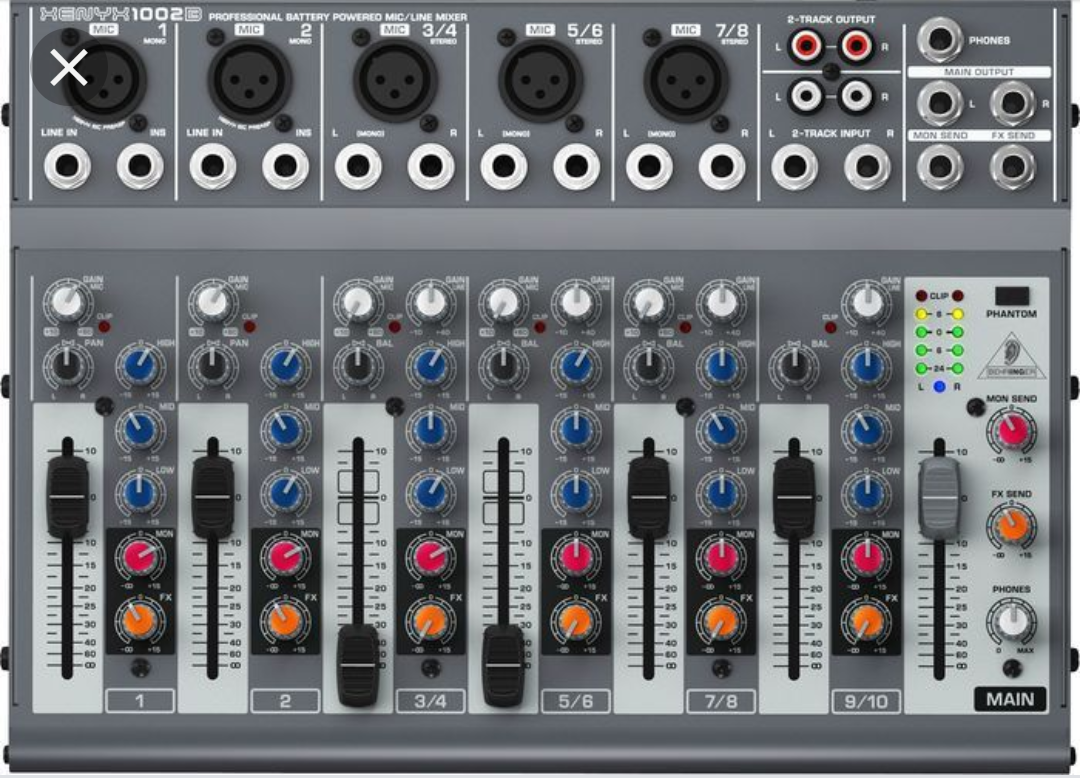Click channel 2 LINE IN jack
This screenshot has width=1080, height=784.
pyautogui.click(x=213, y=166)
